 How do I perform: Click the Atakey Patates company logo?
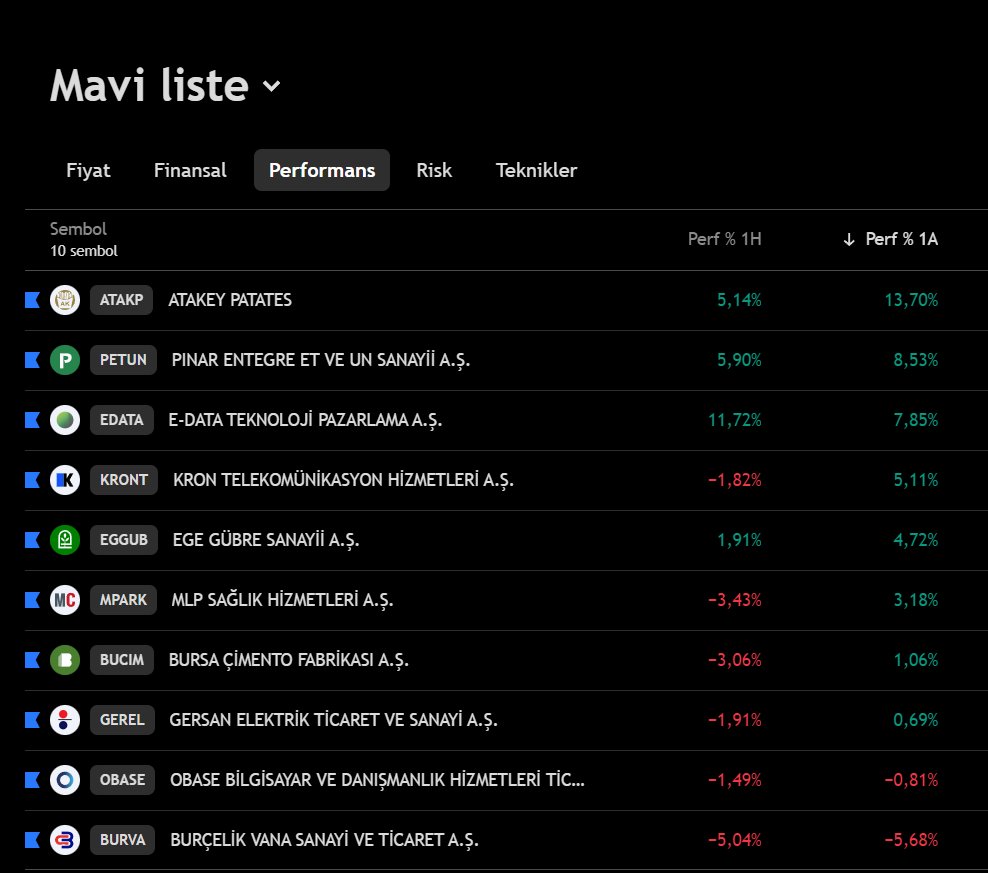coord(65,300)
